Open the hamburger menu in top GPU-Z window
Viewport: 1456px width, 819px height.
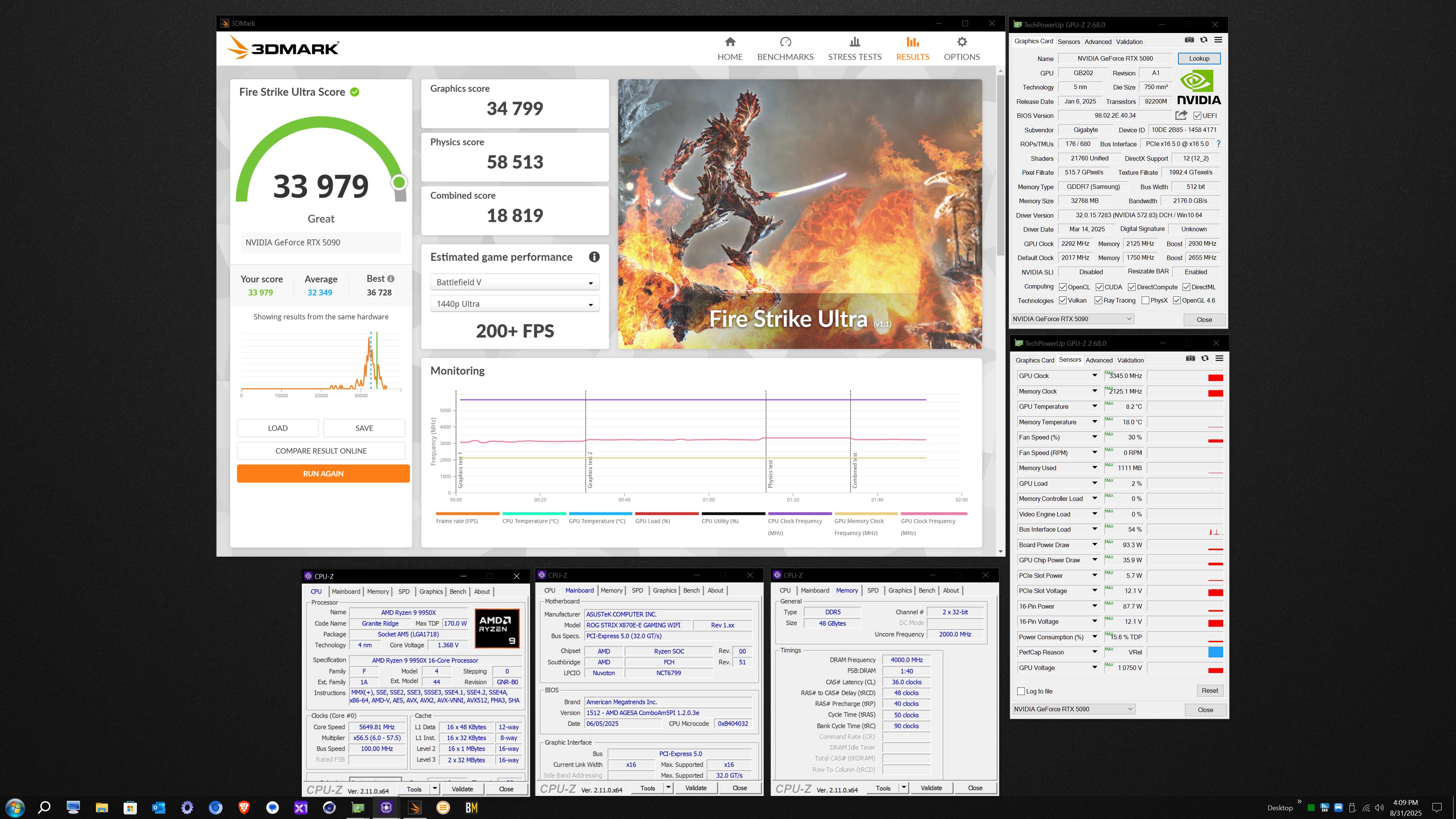(x=1218, y=40)
